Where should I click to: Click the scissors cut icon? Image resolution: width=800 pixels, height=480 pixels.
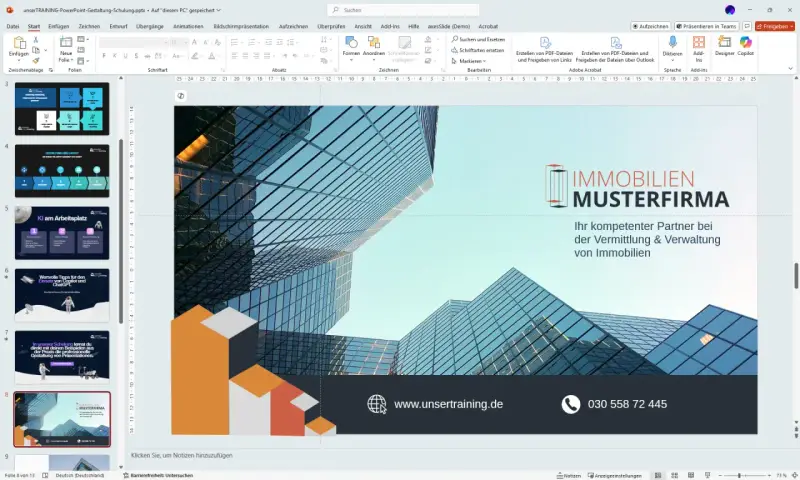point(36,40)
